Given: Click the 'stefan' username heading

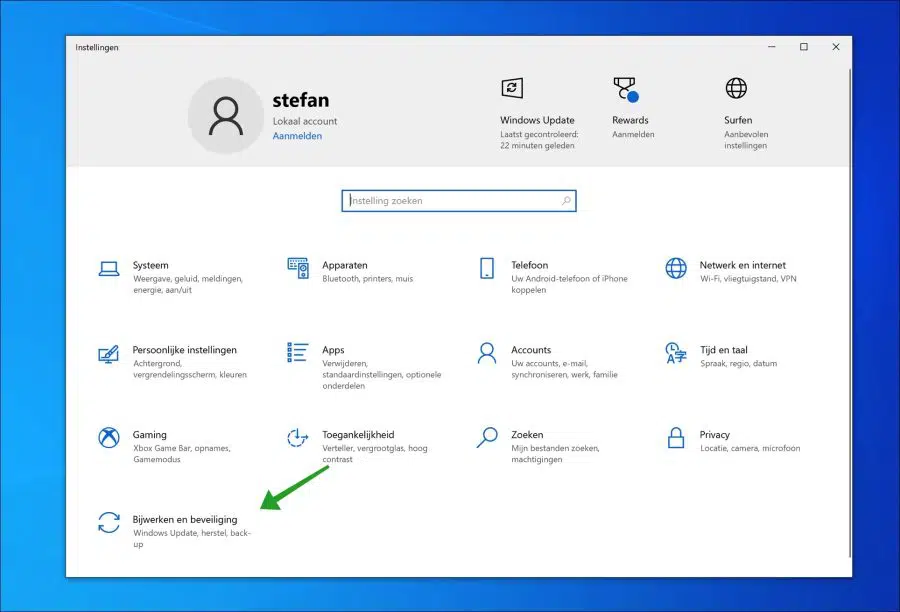Looking at the screenshot, I should 301,100.
